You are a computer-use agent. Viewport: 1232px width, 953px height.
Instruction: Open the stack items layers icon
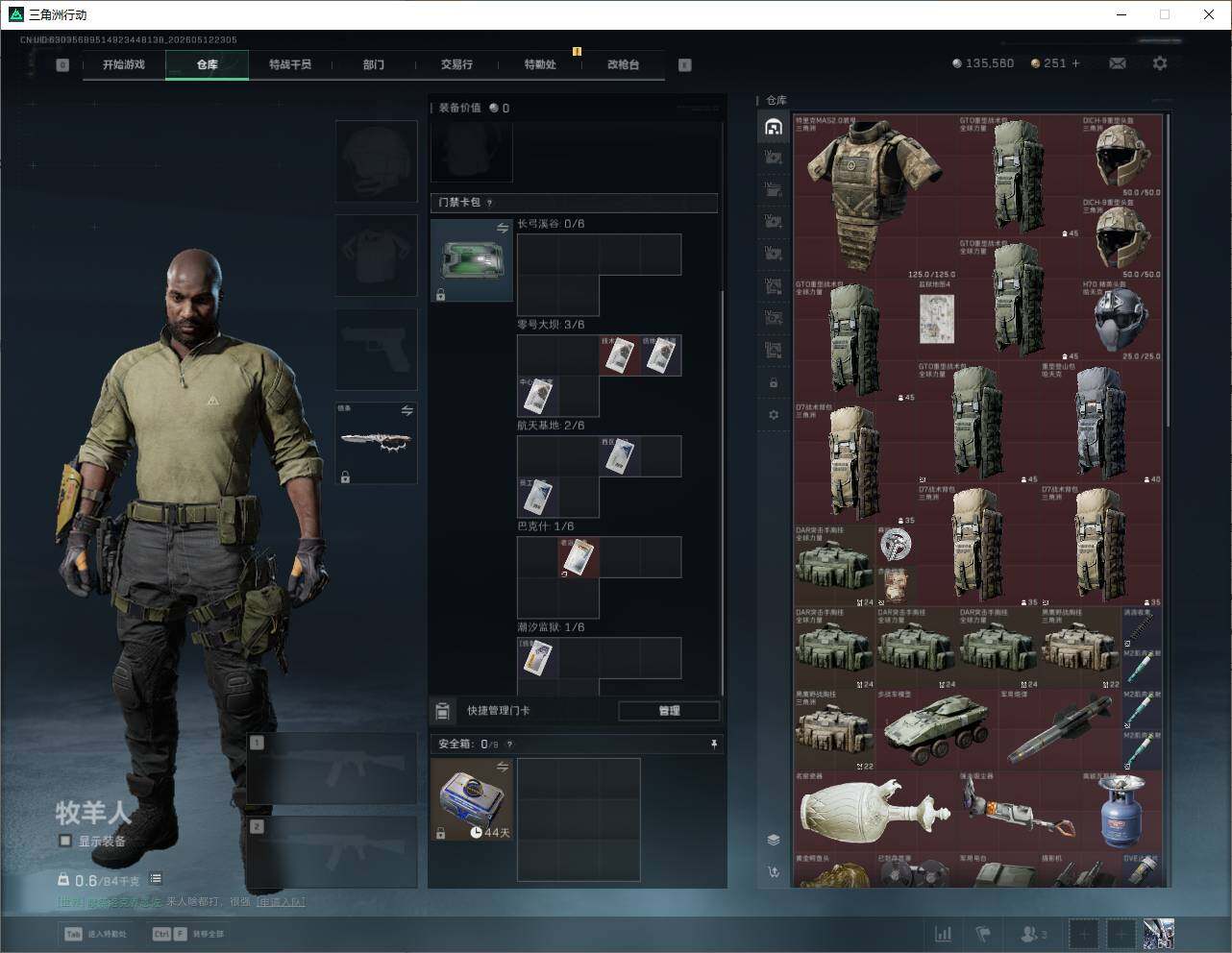pyautogui.click(x=774, y=840)
